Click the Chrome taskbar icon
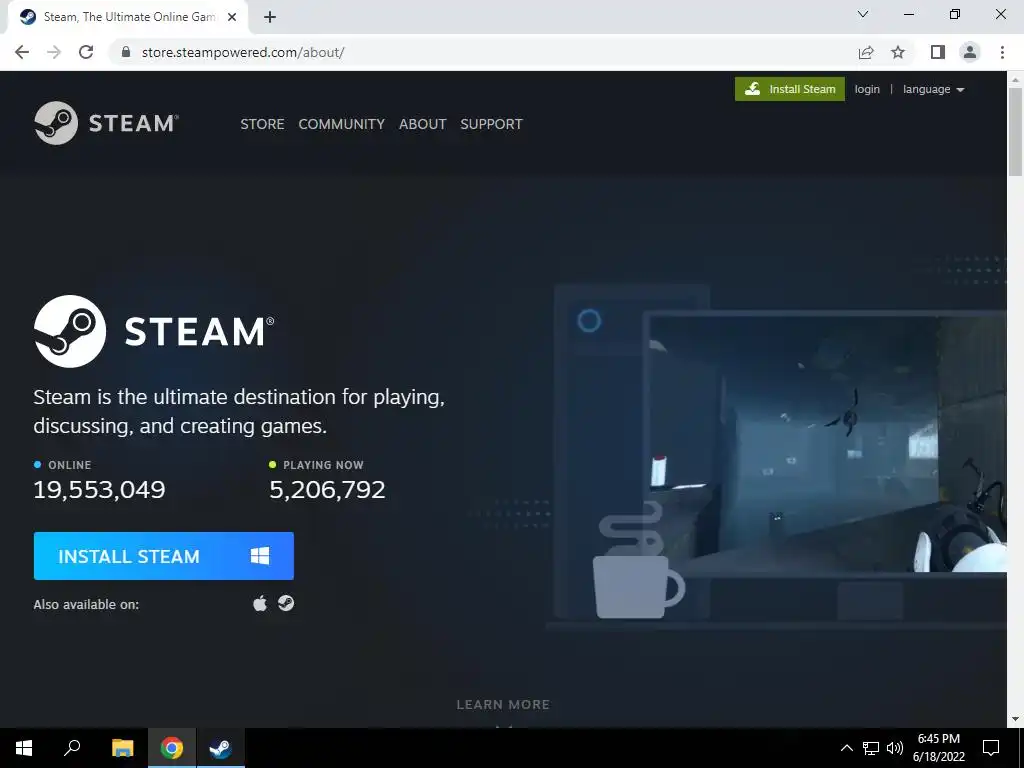This screenshot has width=1024, height=768. pos(172,748)
